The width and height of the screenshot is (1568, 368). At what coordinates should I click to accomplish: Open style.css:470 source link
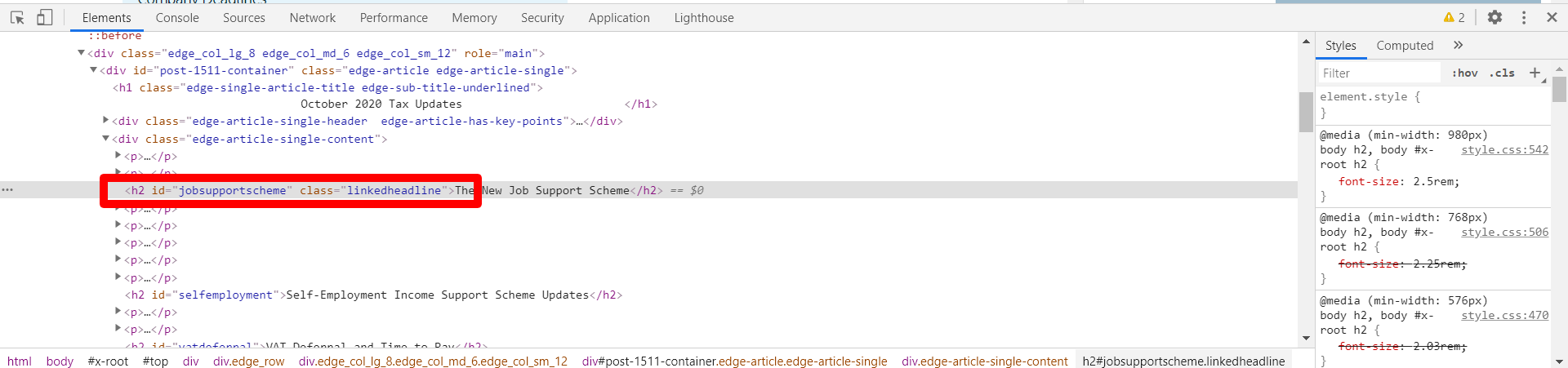(1504, 315)
